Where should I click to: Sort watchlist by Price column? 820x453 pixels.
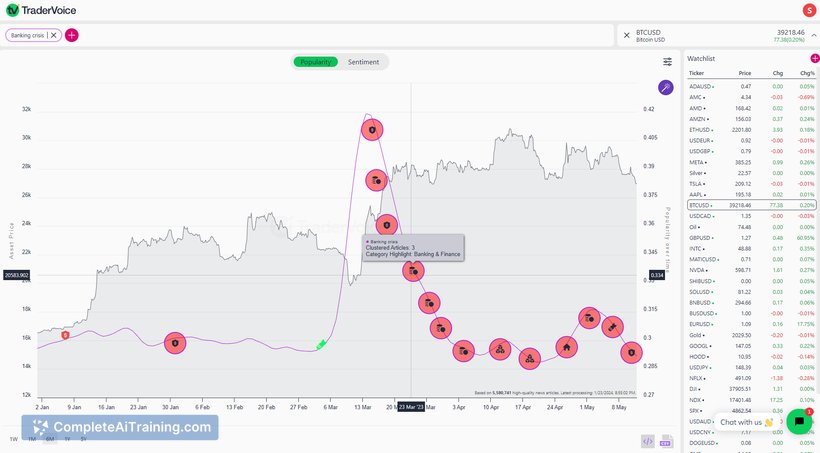[x=745, y=73]
